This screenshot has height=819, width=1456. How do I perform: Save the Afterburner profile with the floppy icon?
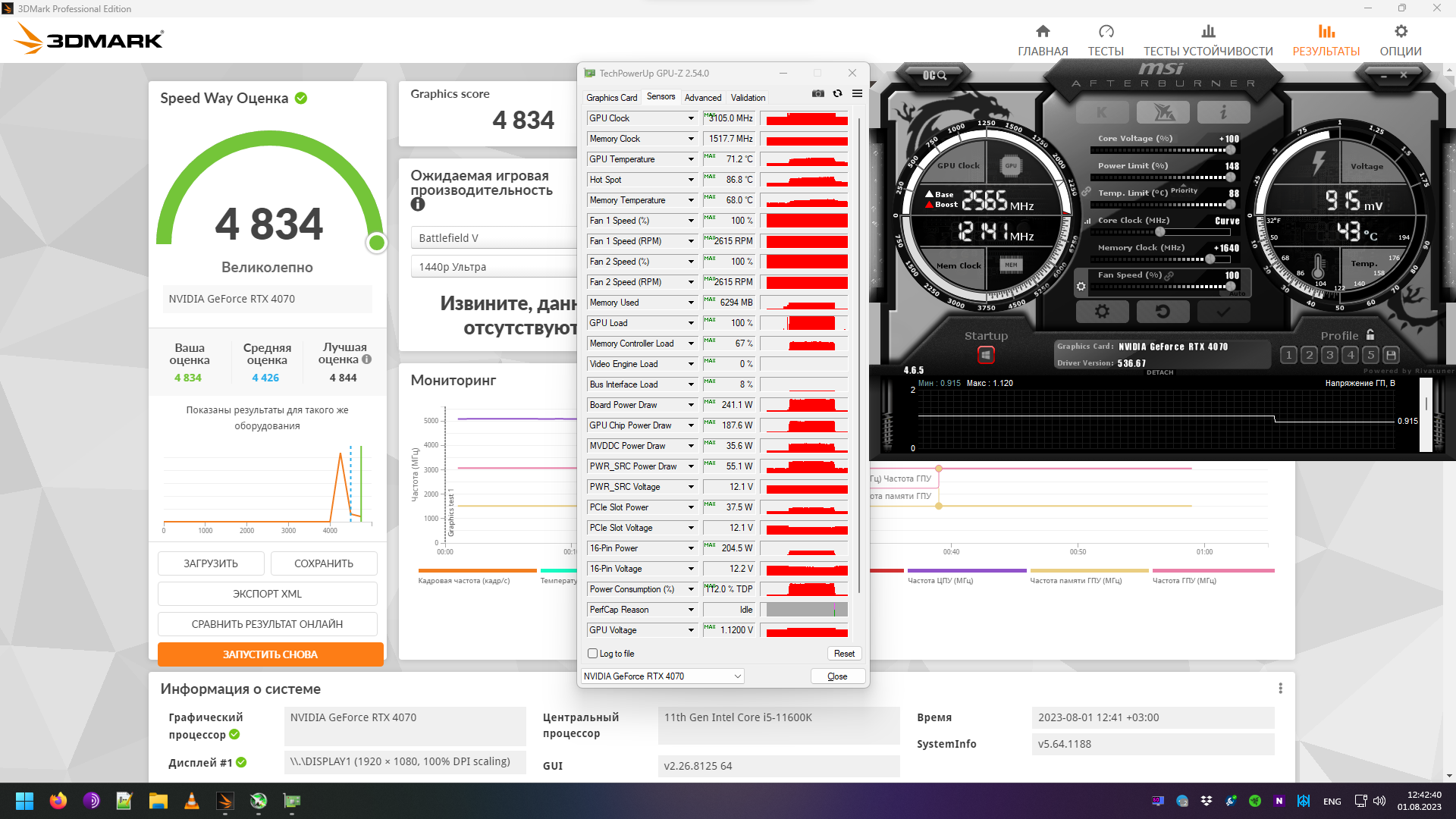click(x=1391, y=355)
